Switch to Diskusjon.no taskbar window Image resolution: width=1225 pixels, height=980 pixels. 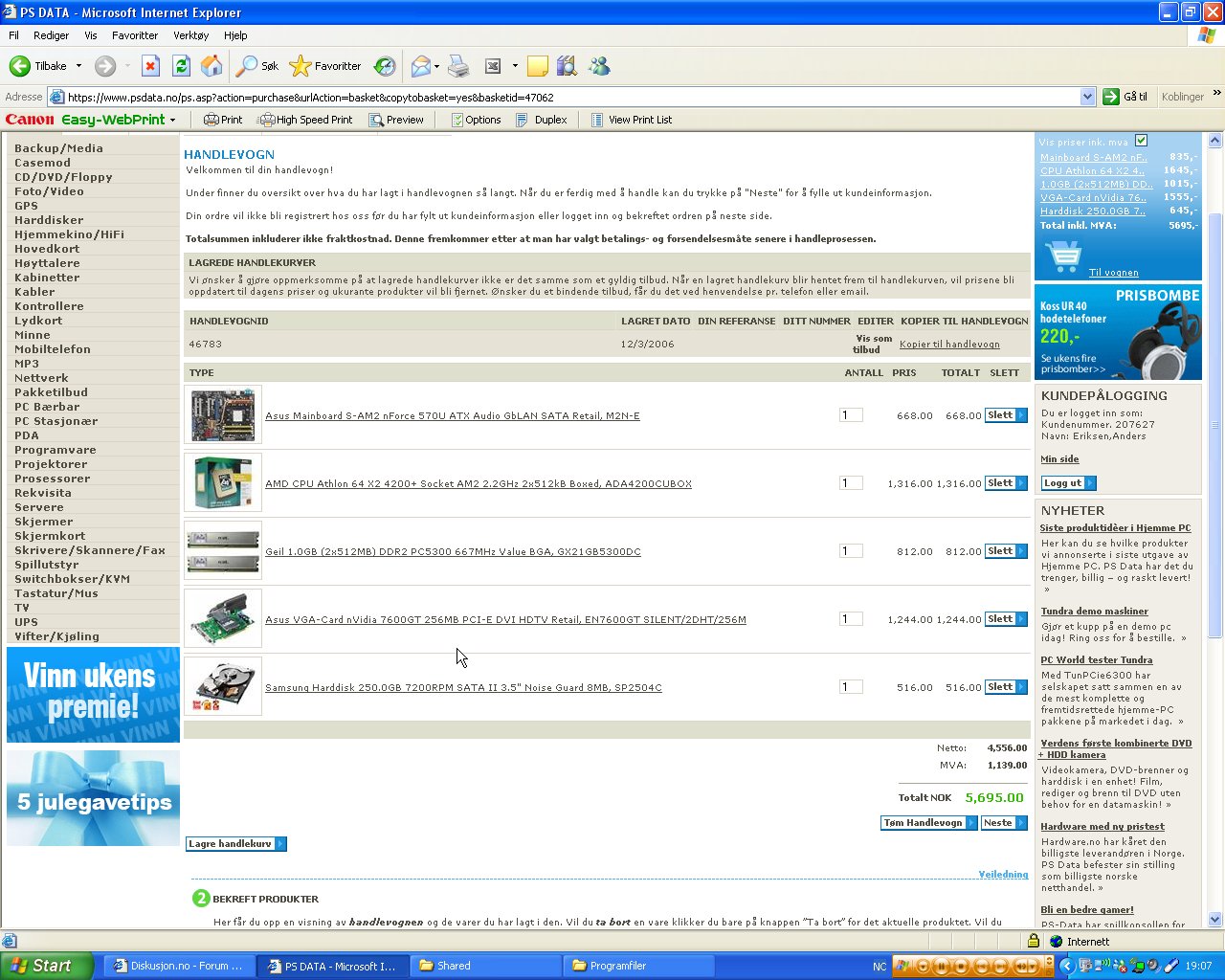pyautogui.click(x=179, y=966)
